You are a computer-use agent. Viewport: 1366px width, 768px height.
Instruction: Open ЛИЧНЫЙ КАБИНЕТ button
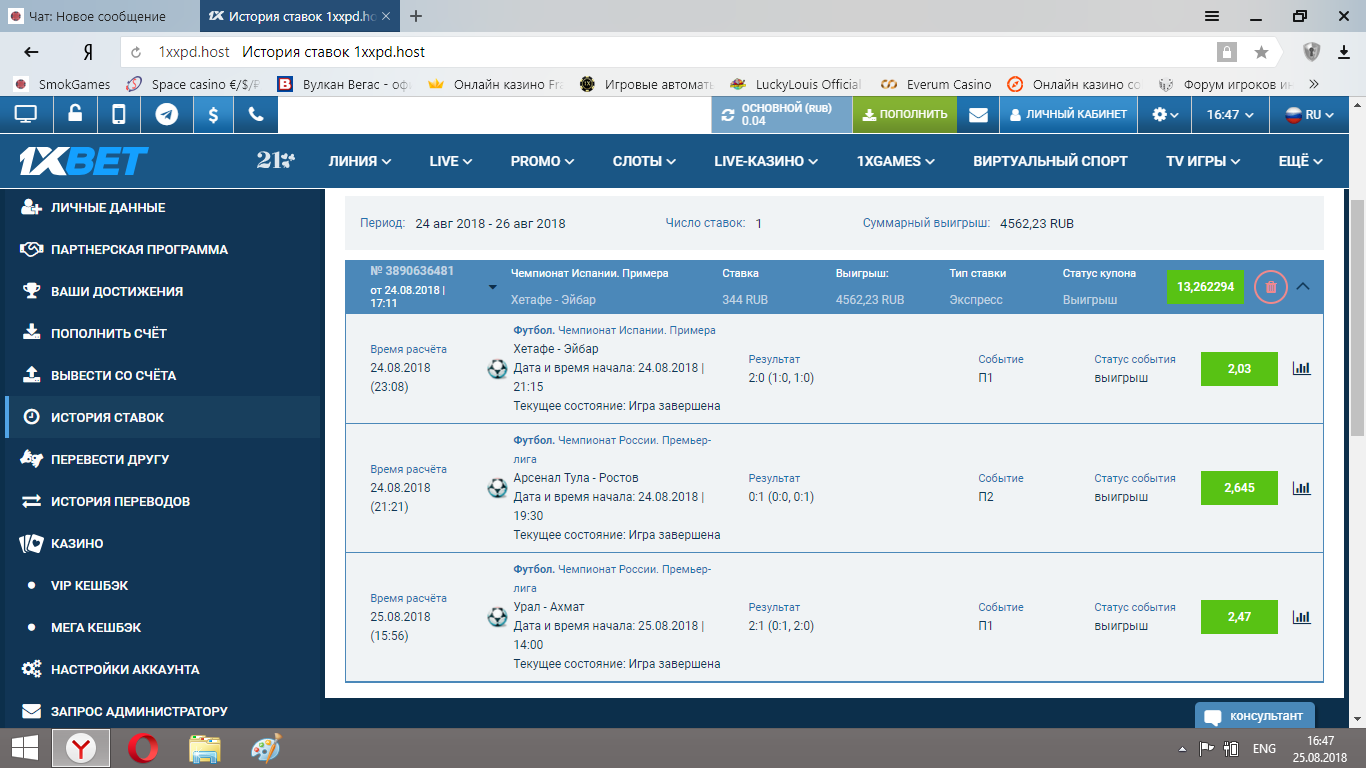coord(1069,115)
